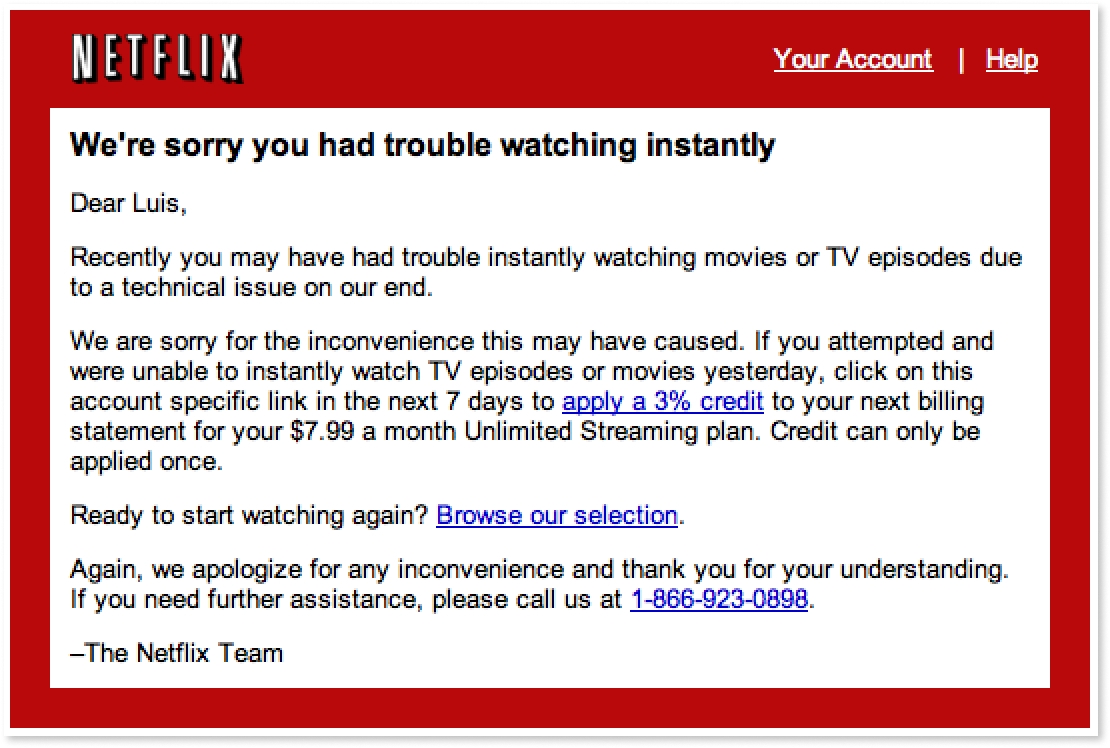Click the "Ready to start watching again?" text
The width and height of the screenshot is (1110, 748).
(250, 516)
